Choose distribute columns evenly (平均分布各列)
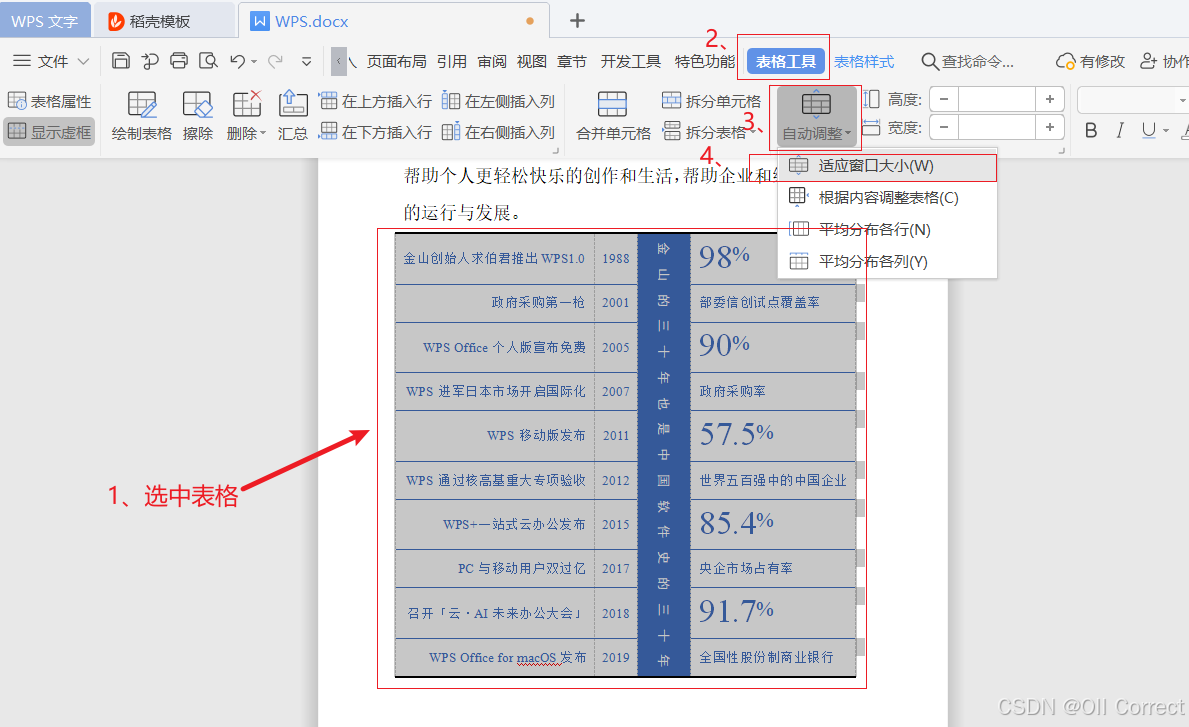This screenshot has width=1189, height=727. point(887,262)
